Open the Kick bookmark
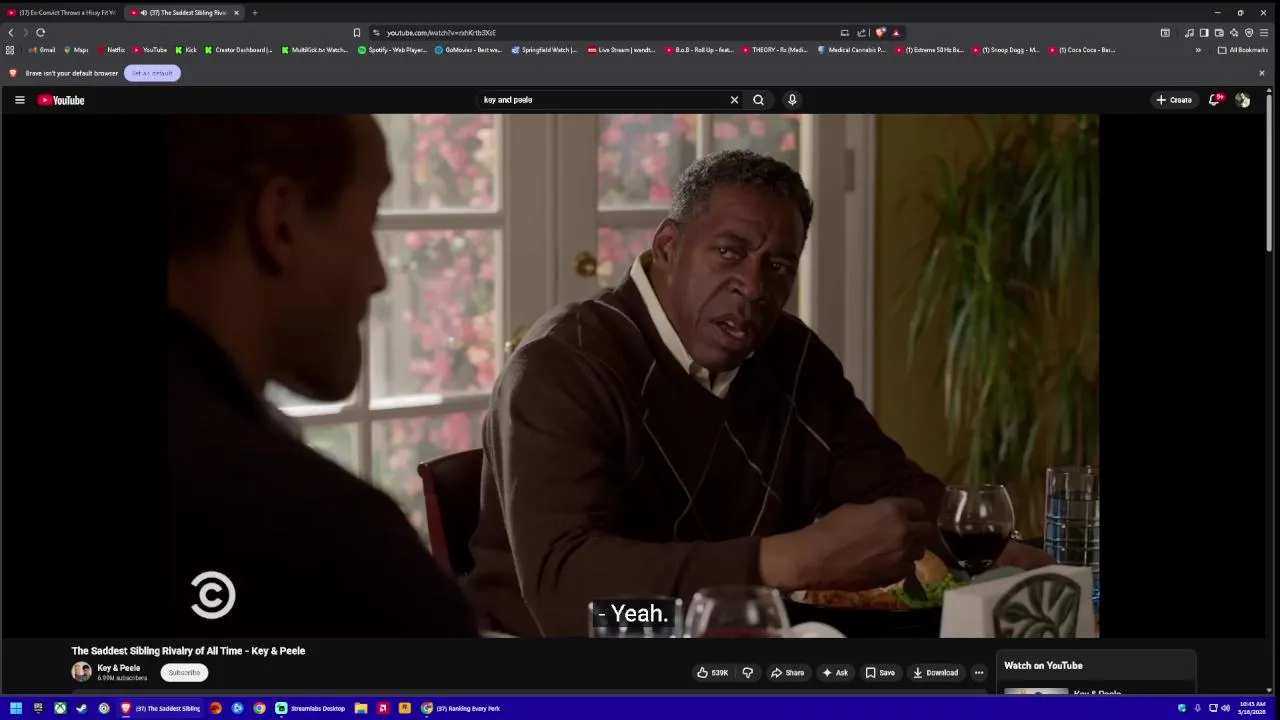 click(x=186, y=50)
